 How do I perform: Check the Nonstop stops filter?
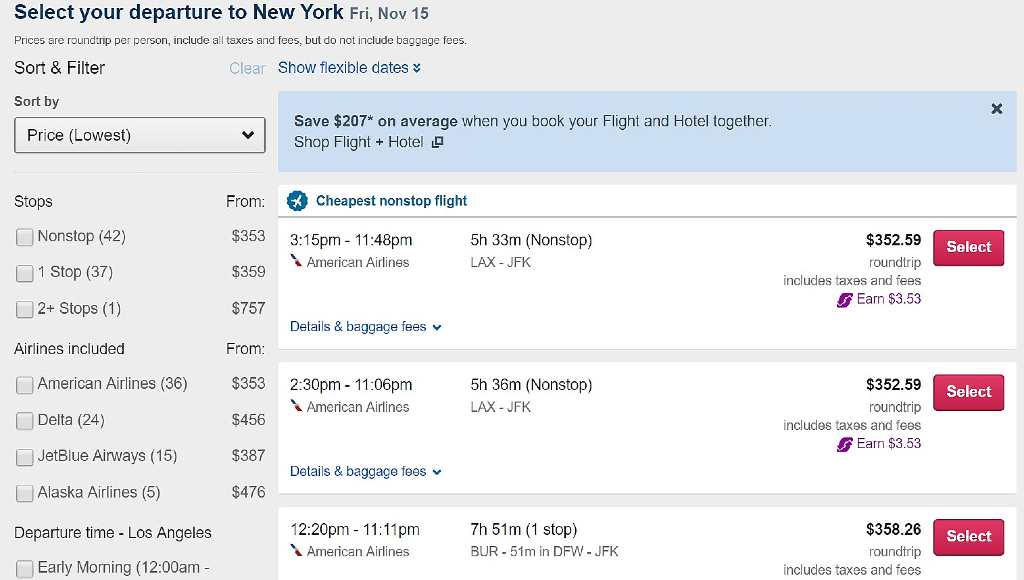(x=23, y=236)
